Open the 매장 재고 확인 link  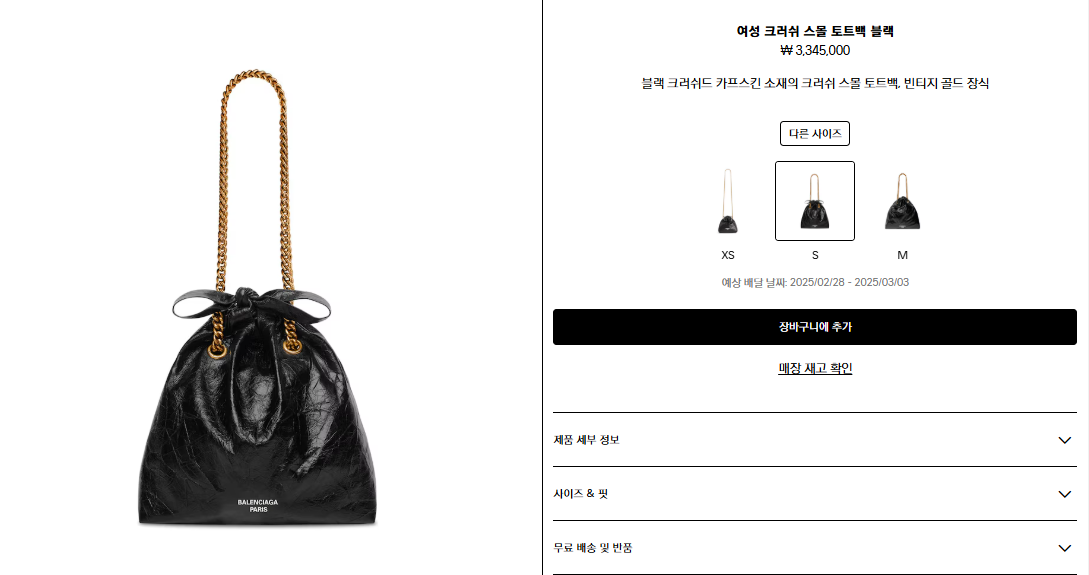point(815,368)
